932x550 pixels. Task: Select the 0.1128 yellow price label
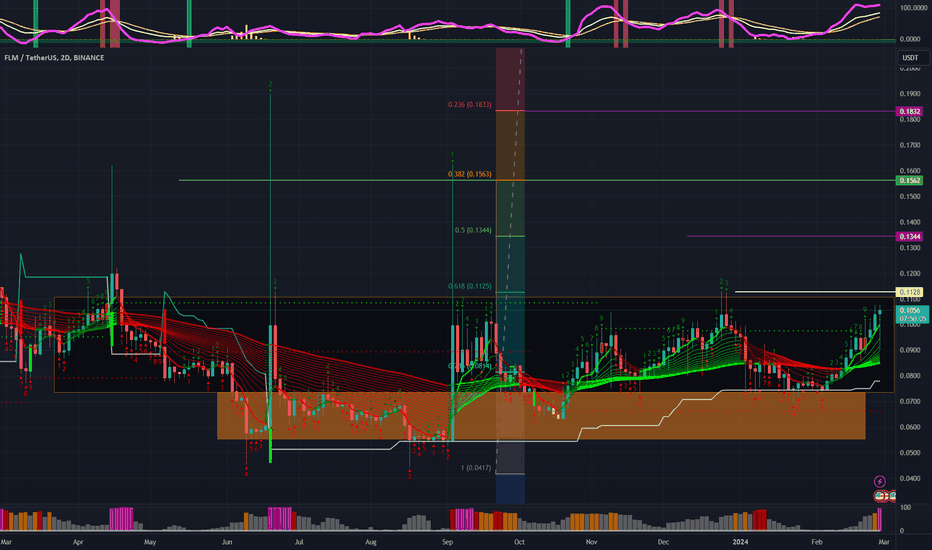[909, 292]
